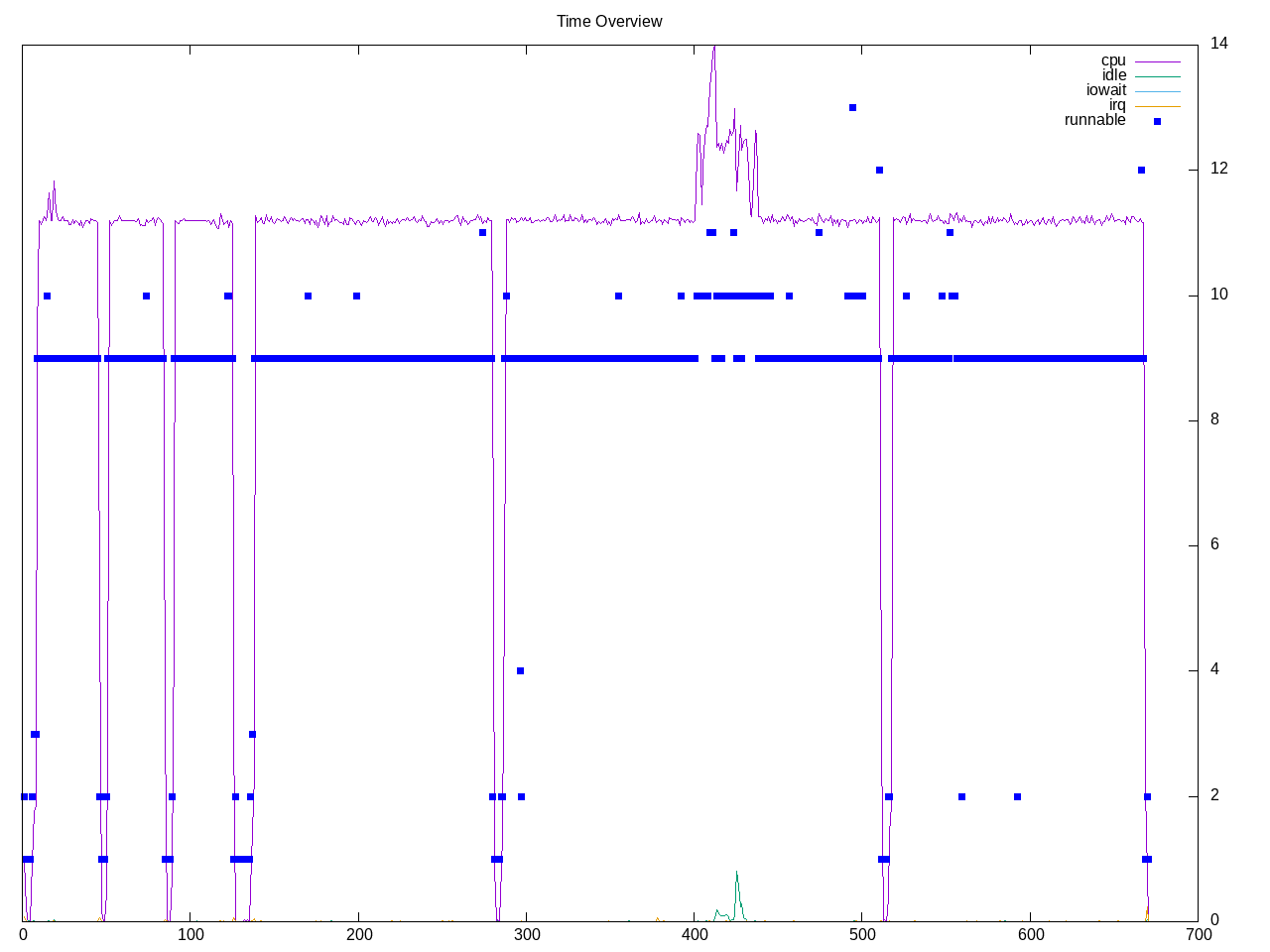Viewport: 1270px width, 952px height.
Task: Click the y-axis tick label "4"
Action: tap(1214, 670)
